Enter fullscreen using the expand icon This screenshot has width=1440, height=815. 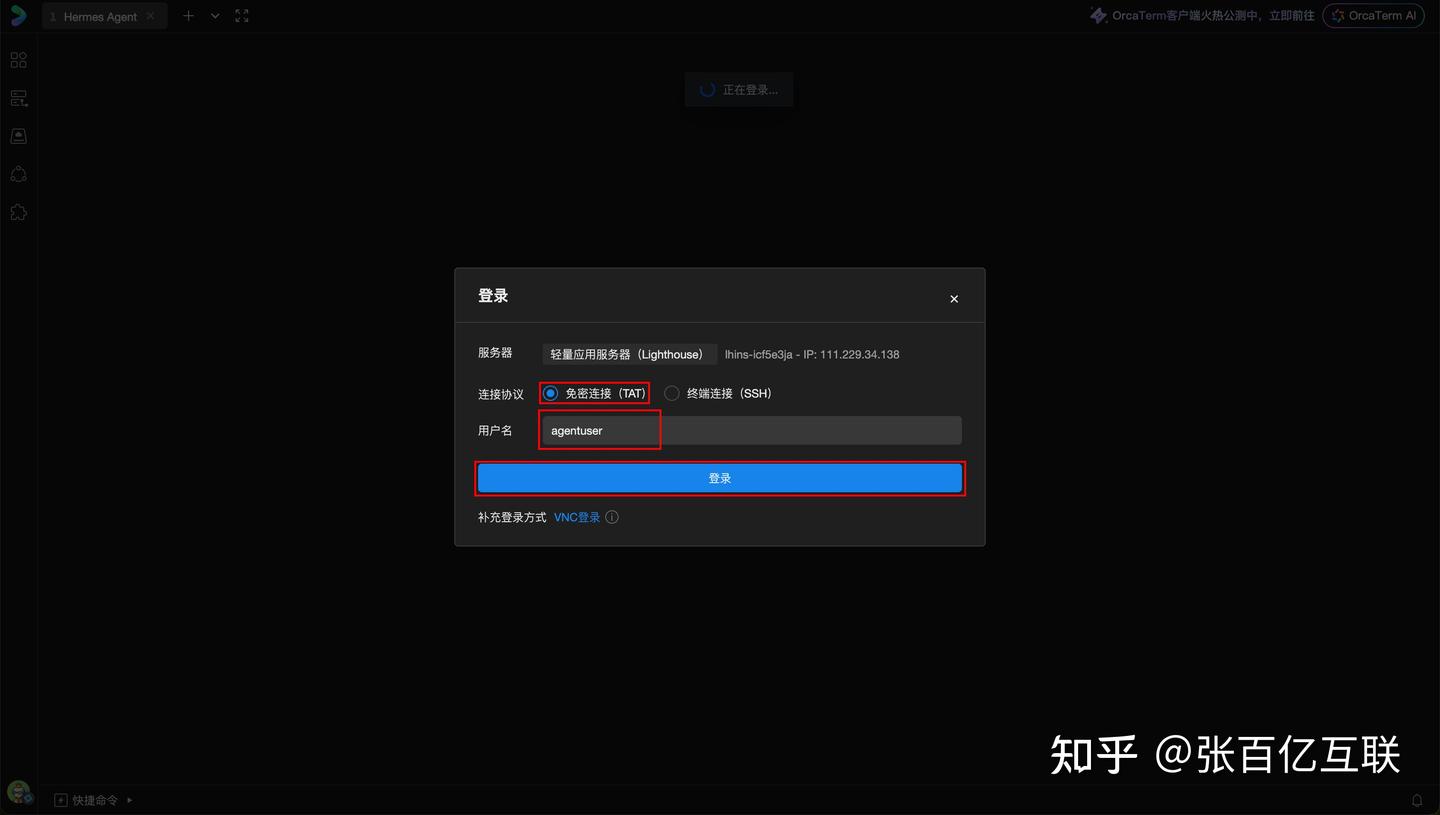pos(241,15)
